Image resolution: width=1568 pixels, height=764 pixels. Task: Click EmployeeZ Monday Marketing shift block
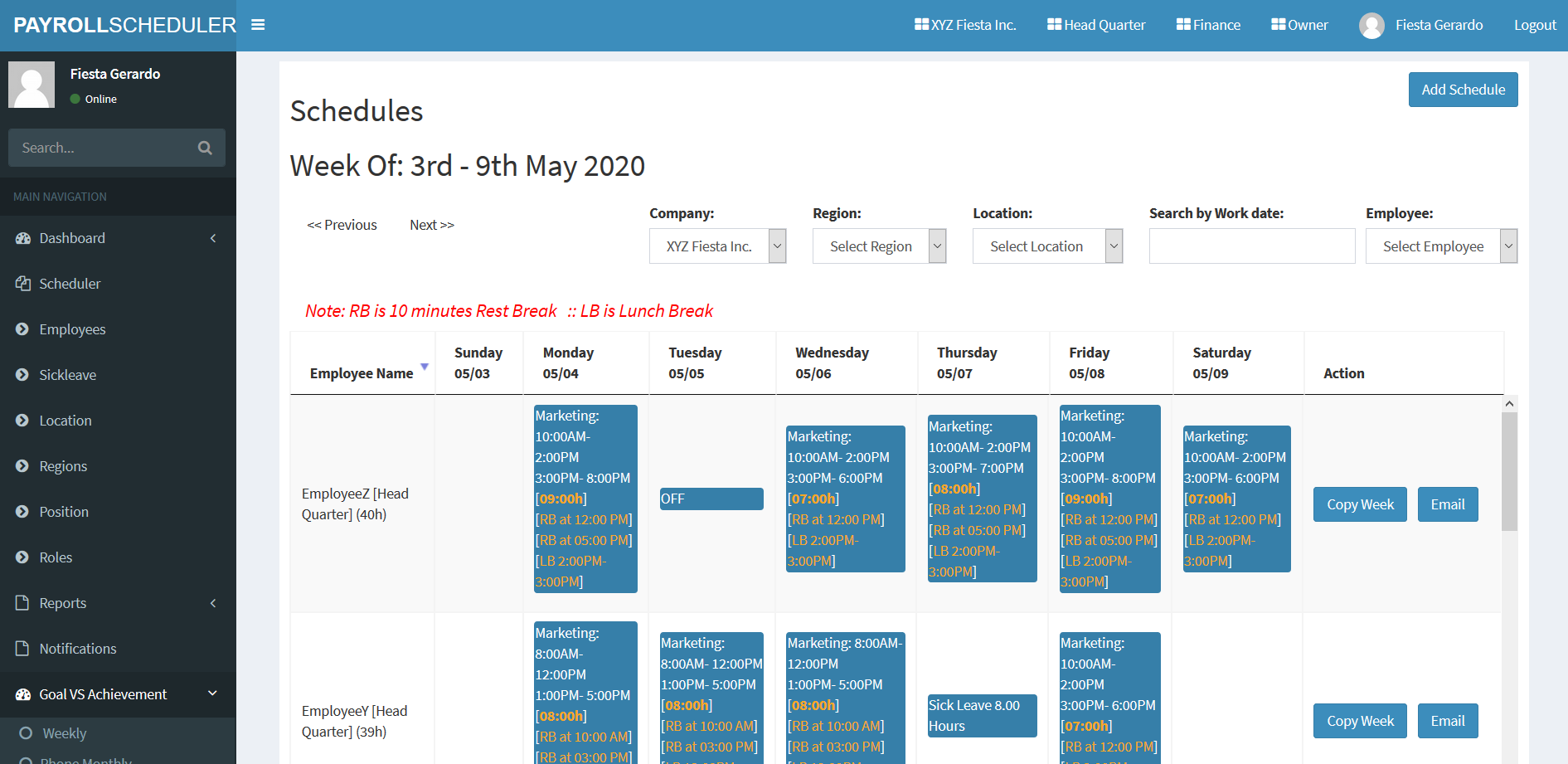[585, 499]
